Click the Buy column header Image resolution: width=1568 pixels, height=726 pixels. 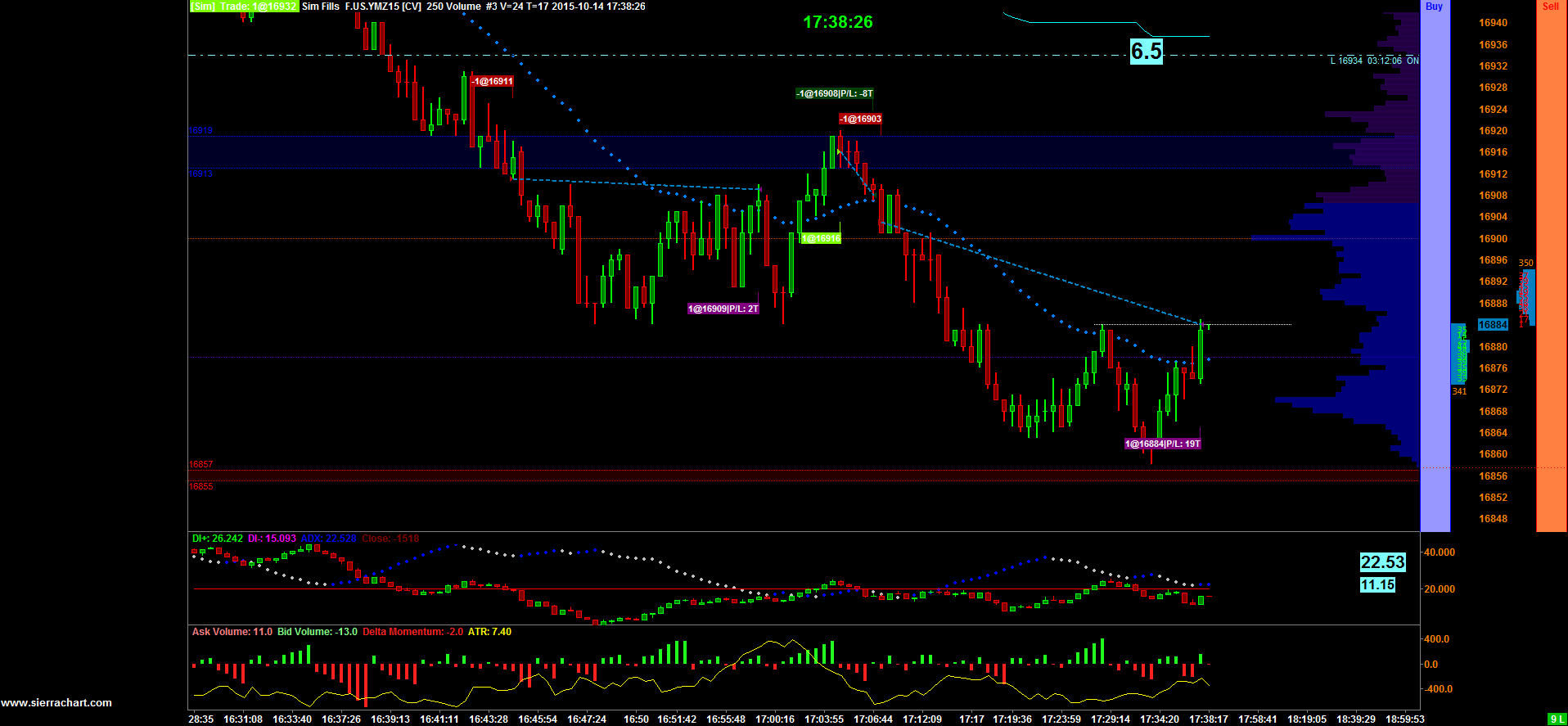1434,7
